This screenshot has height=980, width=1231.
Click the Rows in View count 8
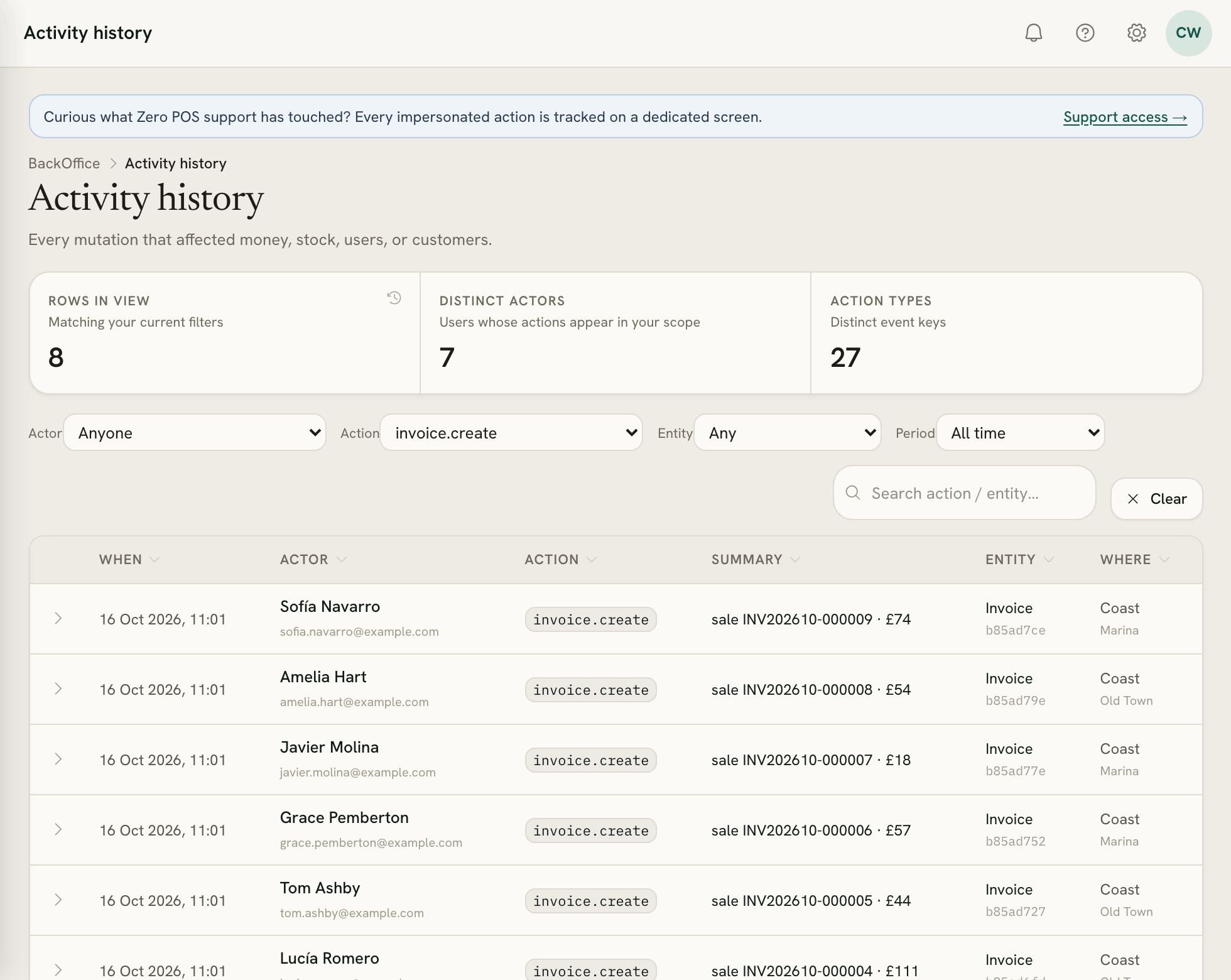coord(56,357)
